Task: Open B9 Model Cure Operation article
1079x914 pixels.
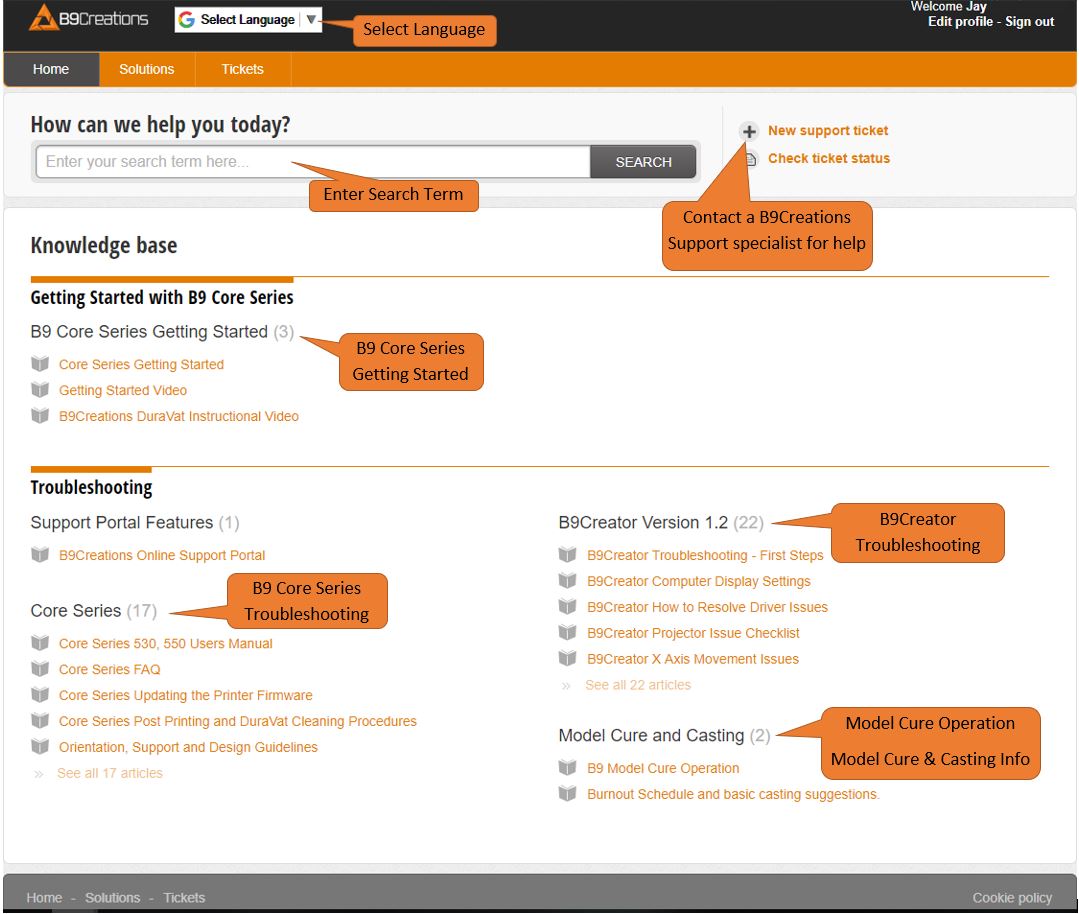Action: pyautogui.click(x=663, y=768)
